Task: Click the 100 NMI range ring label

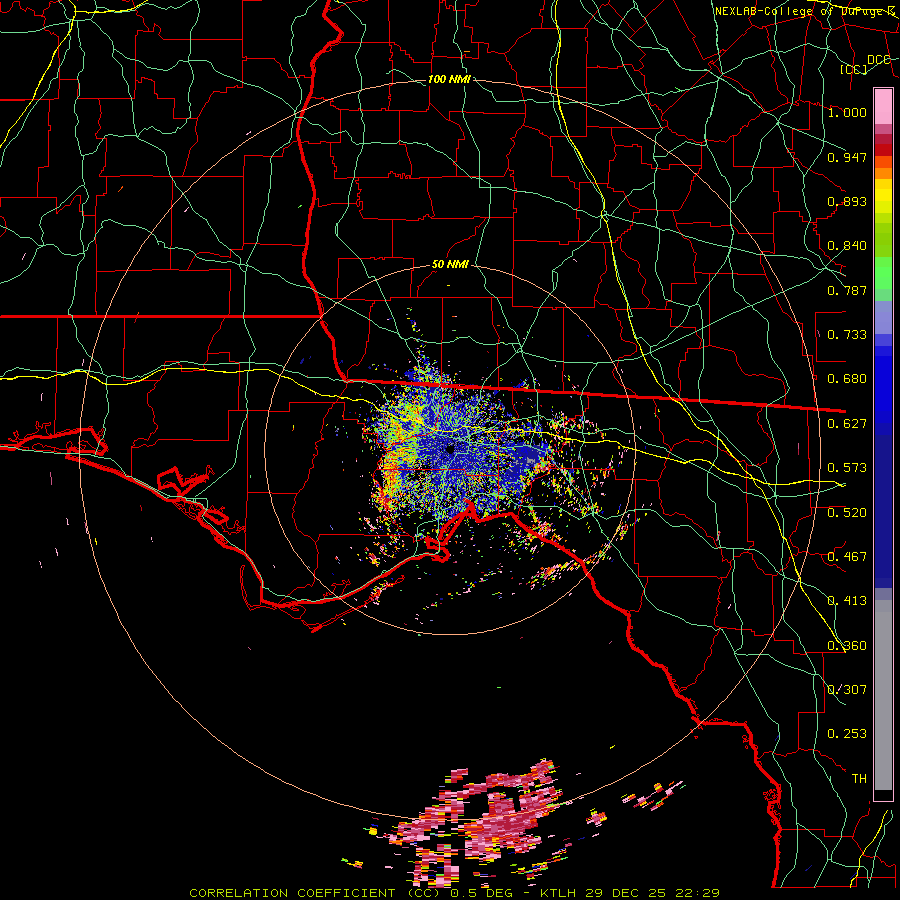Action: pos(449,79)
